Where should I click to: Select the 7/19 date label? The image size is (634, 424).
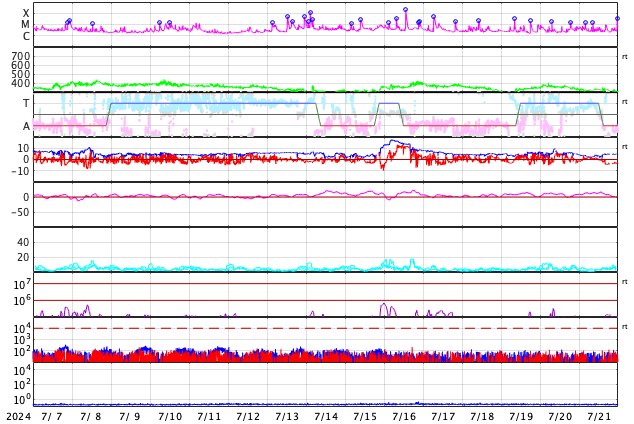(521, 416)
